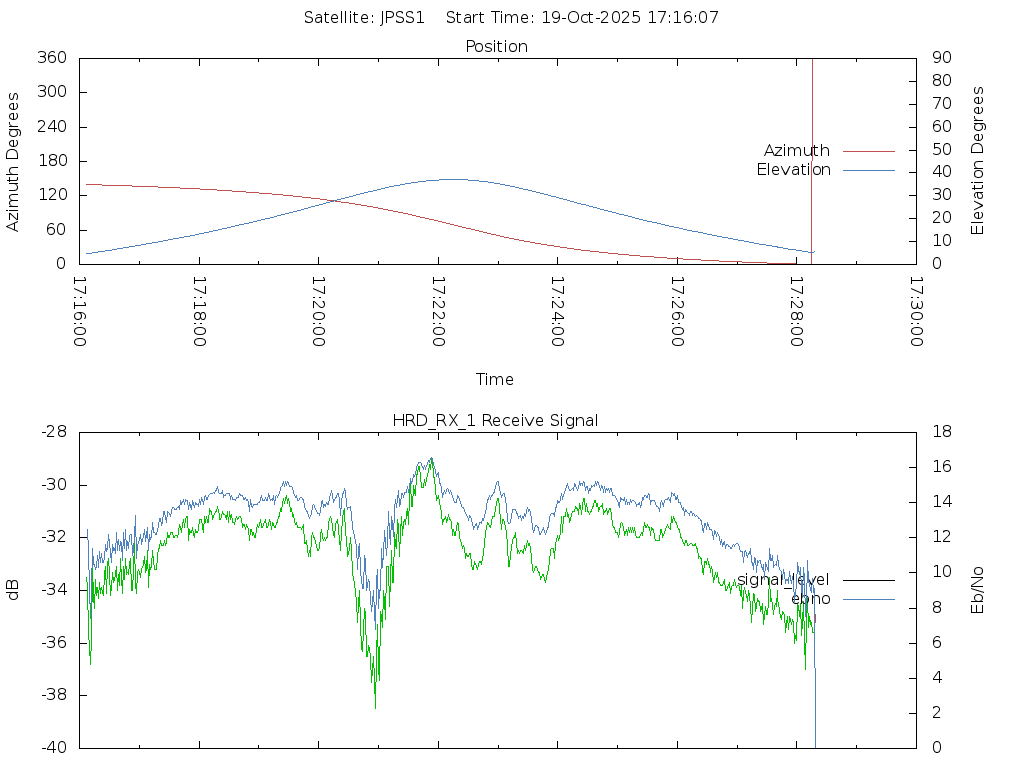This screenshot has height=768, width=1024.
Task: Select the 17:22:00 time tick label
Action: pos(438,311)
